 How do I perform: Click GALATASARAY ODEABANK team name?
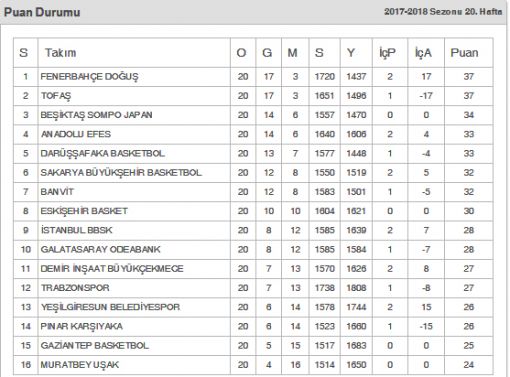pyautogui.click(x=100, y=249)
